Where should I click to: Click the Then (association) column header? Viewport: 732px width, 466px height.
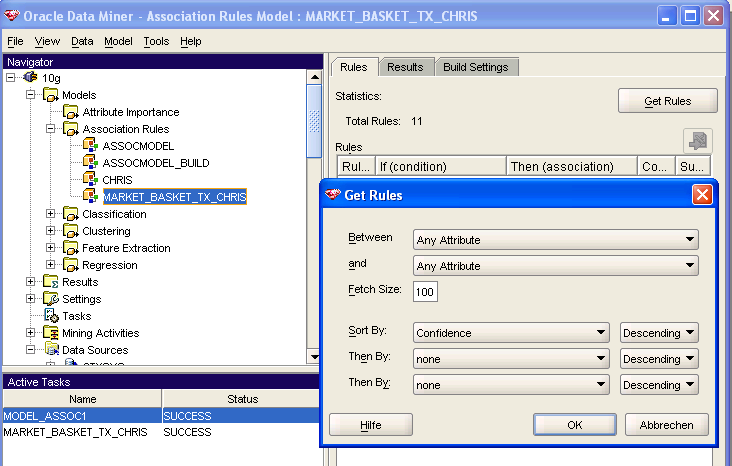coord(572,166)
